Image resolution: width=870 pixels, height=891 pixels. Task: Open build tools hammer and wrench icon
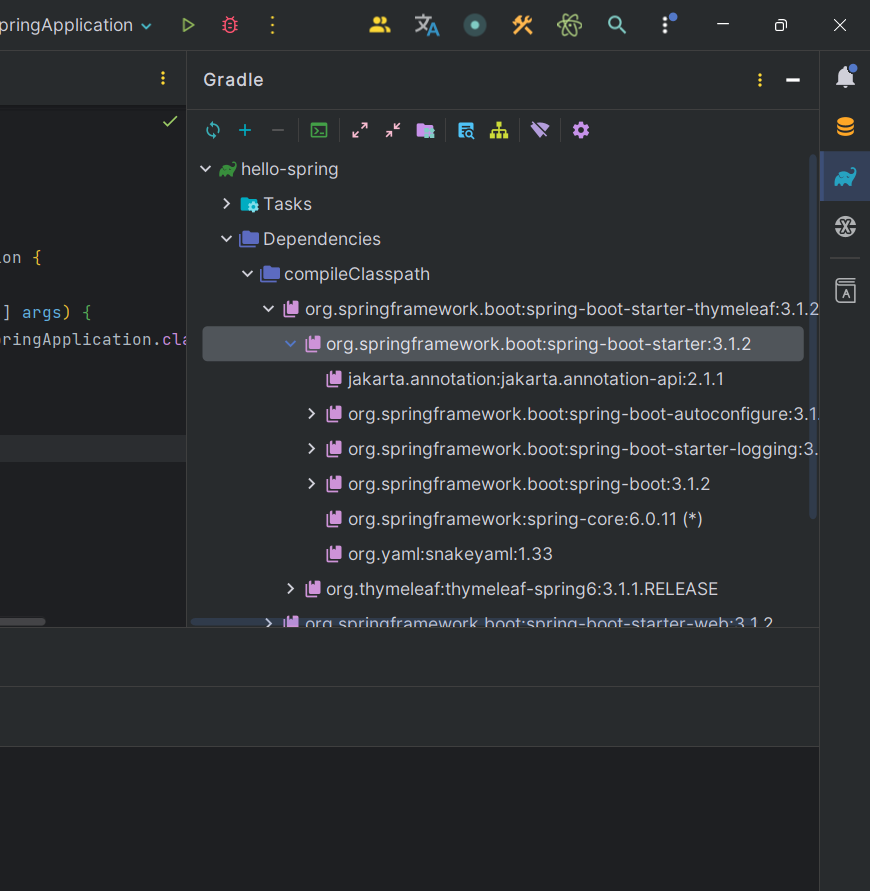[x=522, y=25]
